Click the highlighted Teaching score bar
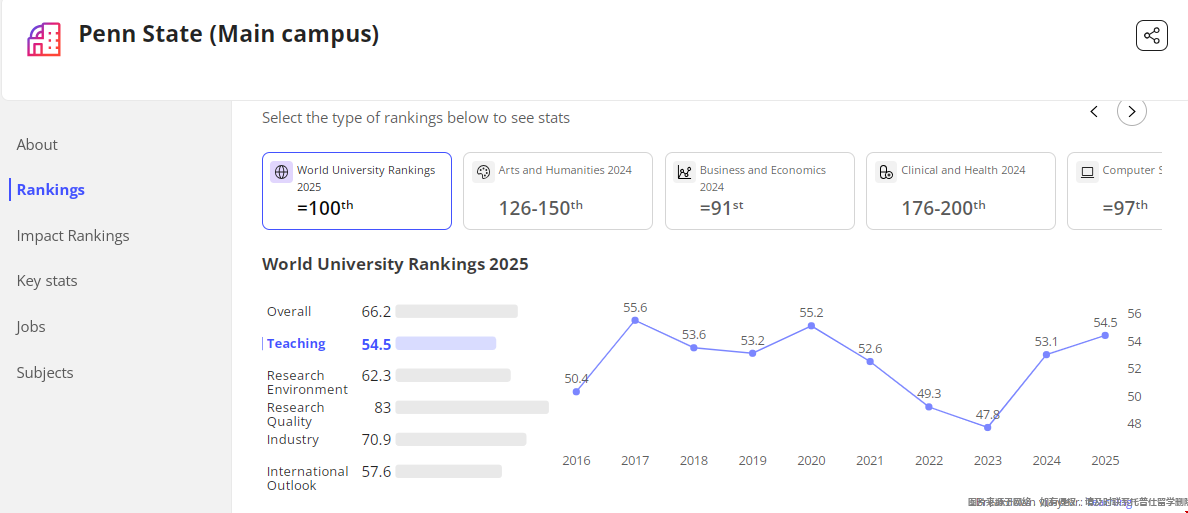Image resolution: width=1188 pixels, height=513 pixels. point(446,343)
